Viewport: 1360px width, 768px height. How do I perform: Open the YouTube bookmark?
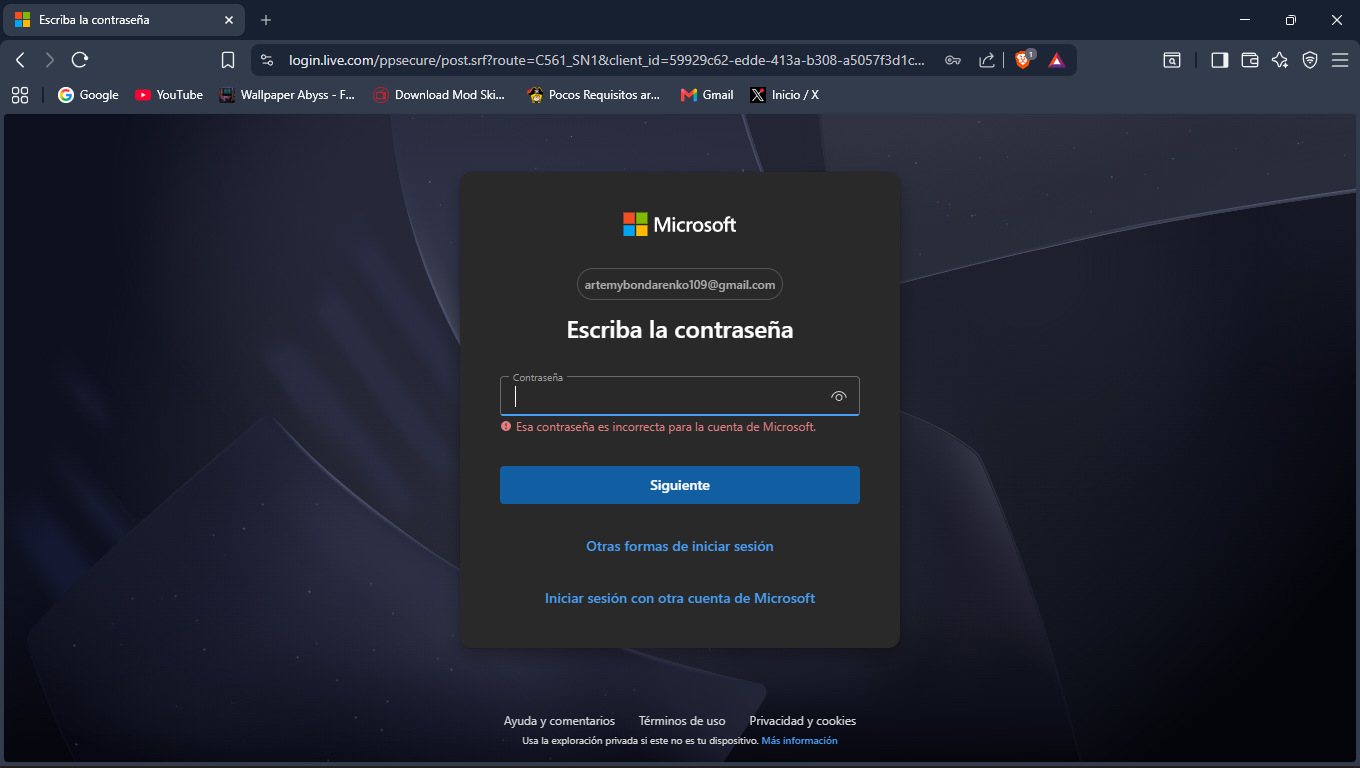tap(169, 95)
